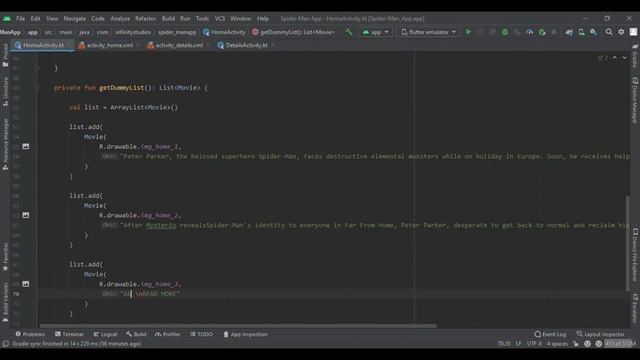Image resolution: width=640 pixels, height=360 pixels.
Task: Click the line:column position 70:20 indicator
Action: point(504,344)
